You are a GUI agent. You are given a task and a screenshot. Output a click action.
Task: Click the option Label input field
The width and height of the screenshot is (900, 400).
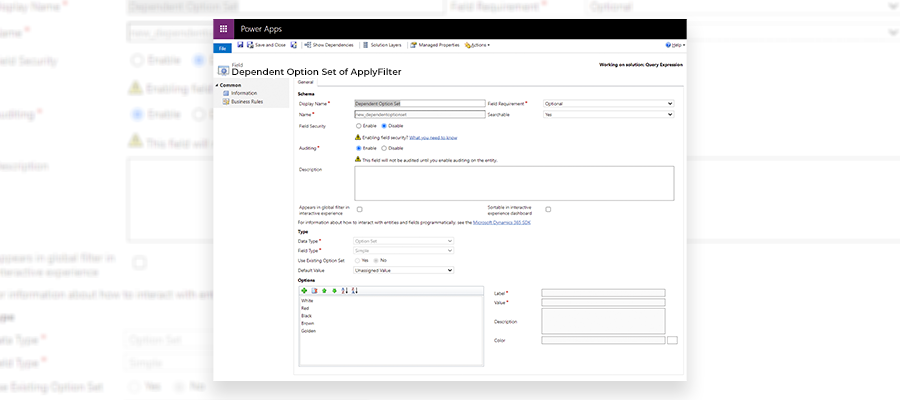tap(603, 293)
